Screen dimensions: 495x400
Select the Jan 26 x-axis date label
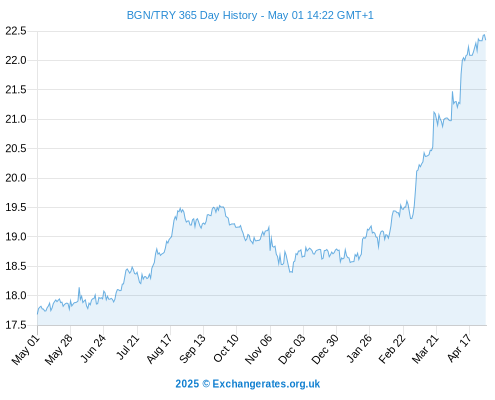click(359, 349)
